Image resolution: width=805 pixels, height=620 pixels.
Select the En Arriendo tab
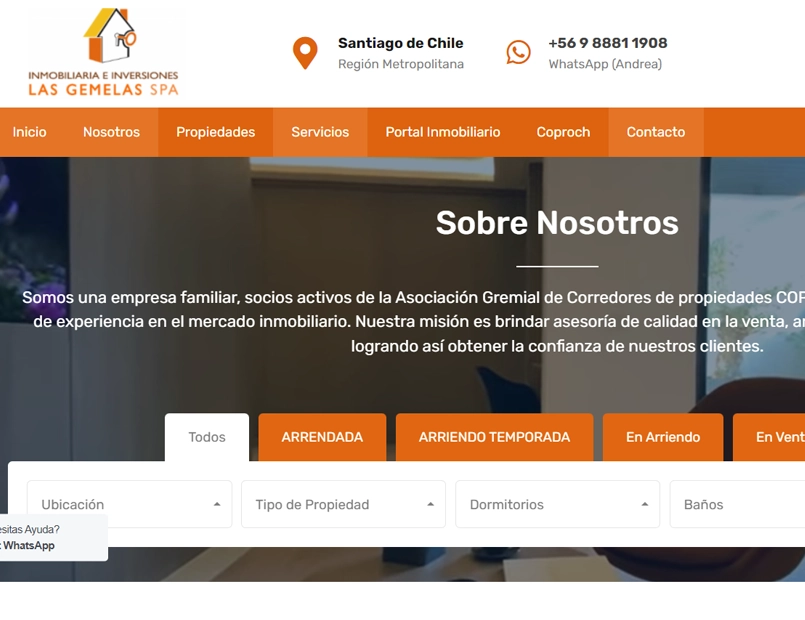coord(663,437)
